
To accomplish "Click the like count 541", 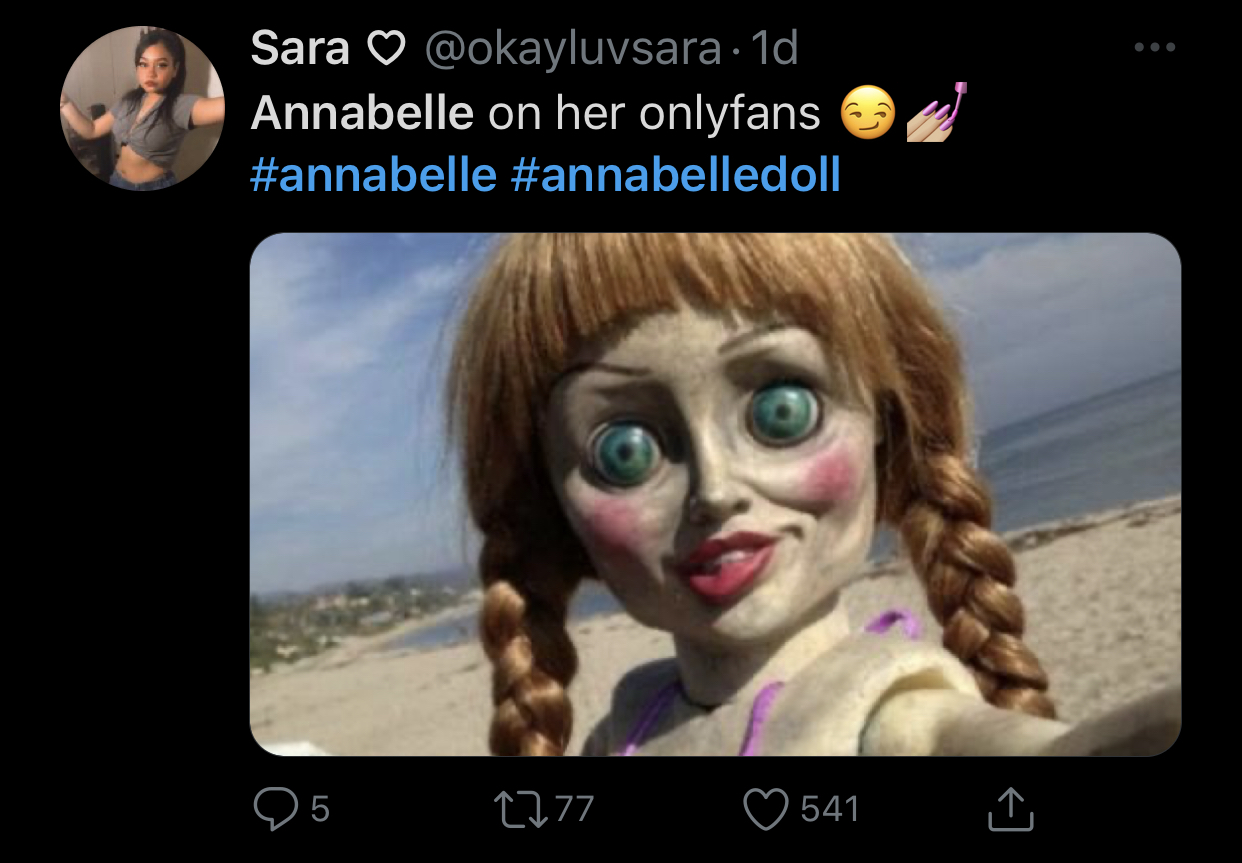I will 829,808.
